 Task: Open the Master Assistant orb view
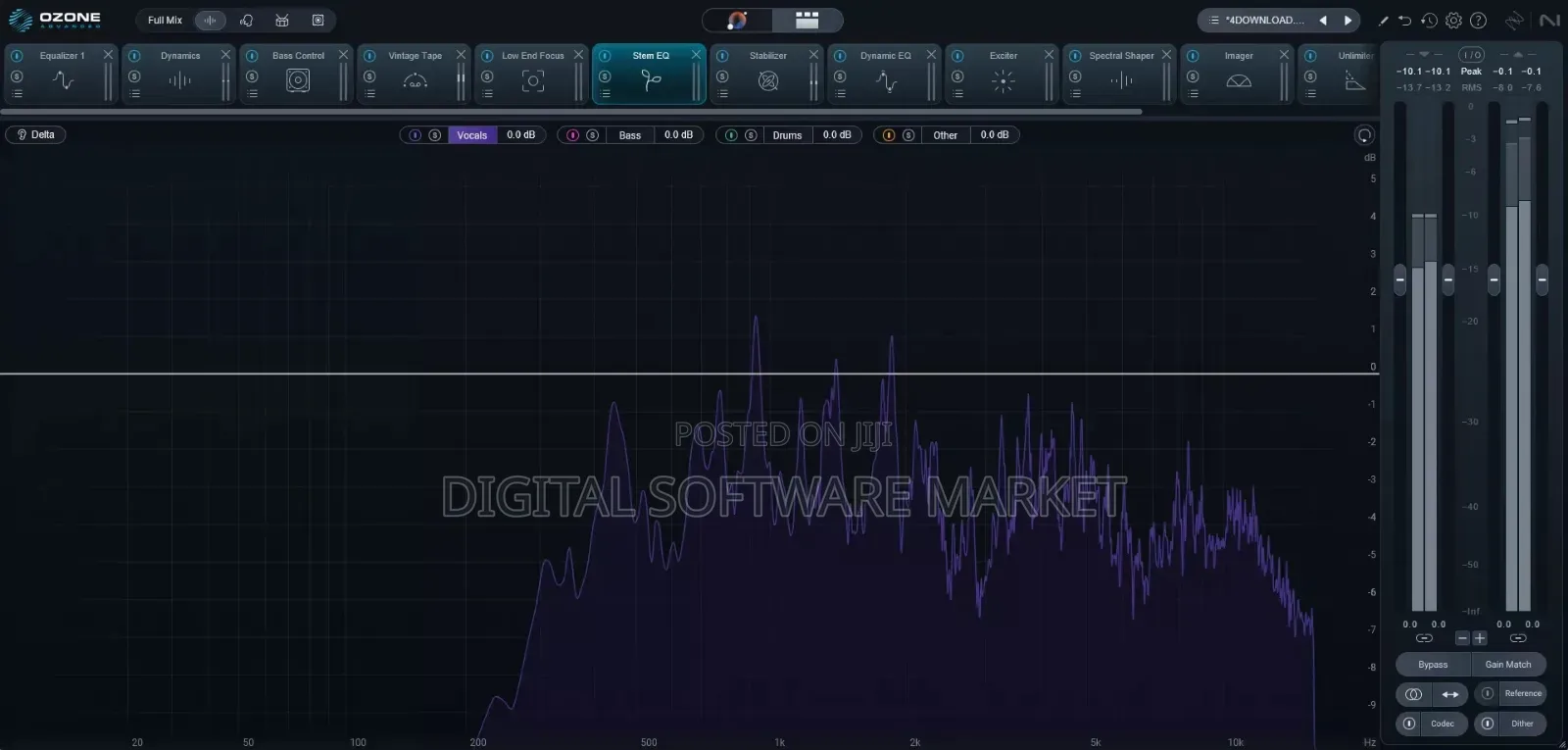point(737,20)
